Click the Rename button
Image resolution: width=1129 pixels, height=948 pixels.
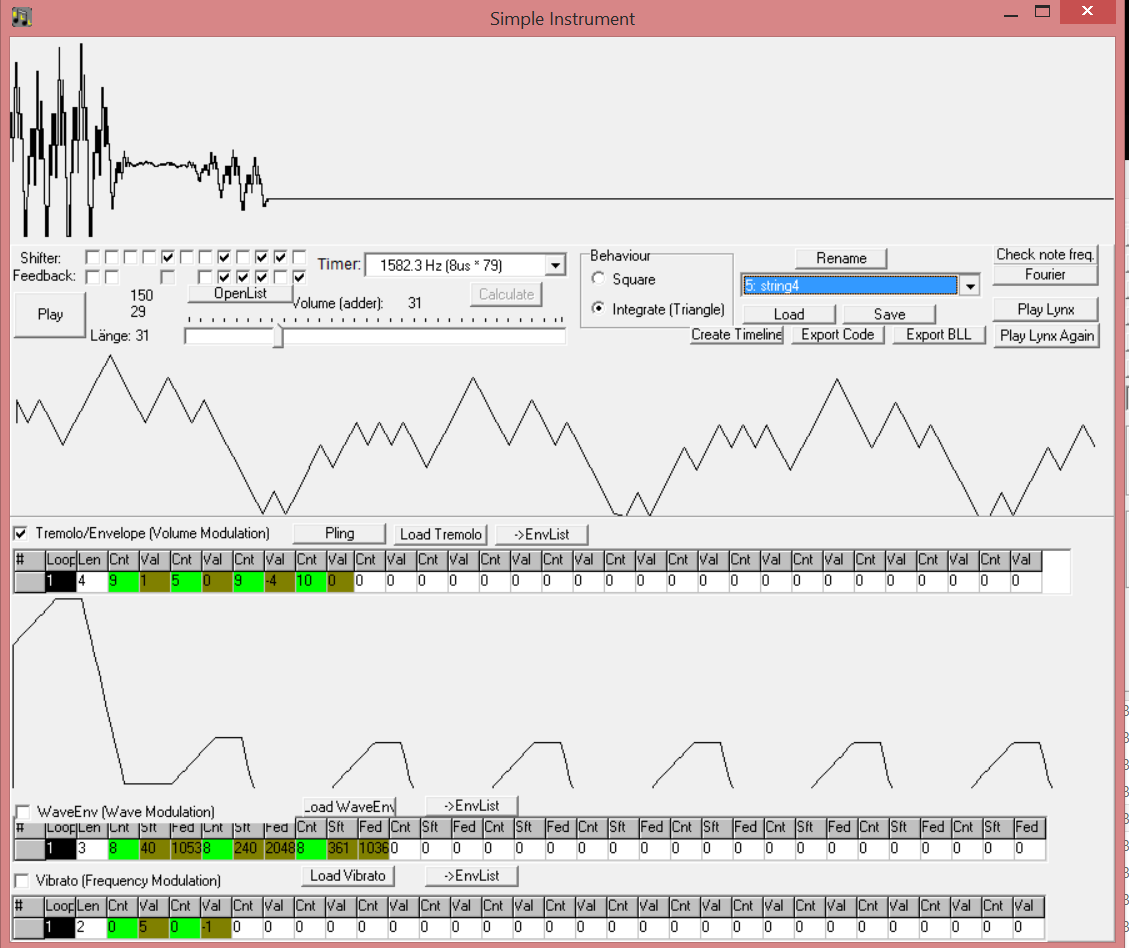[x=840, y=258]
